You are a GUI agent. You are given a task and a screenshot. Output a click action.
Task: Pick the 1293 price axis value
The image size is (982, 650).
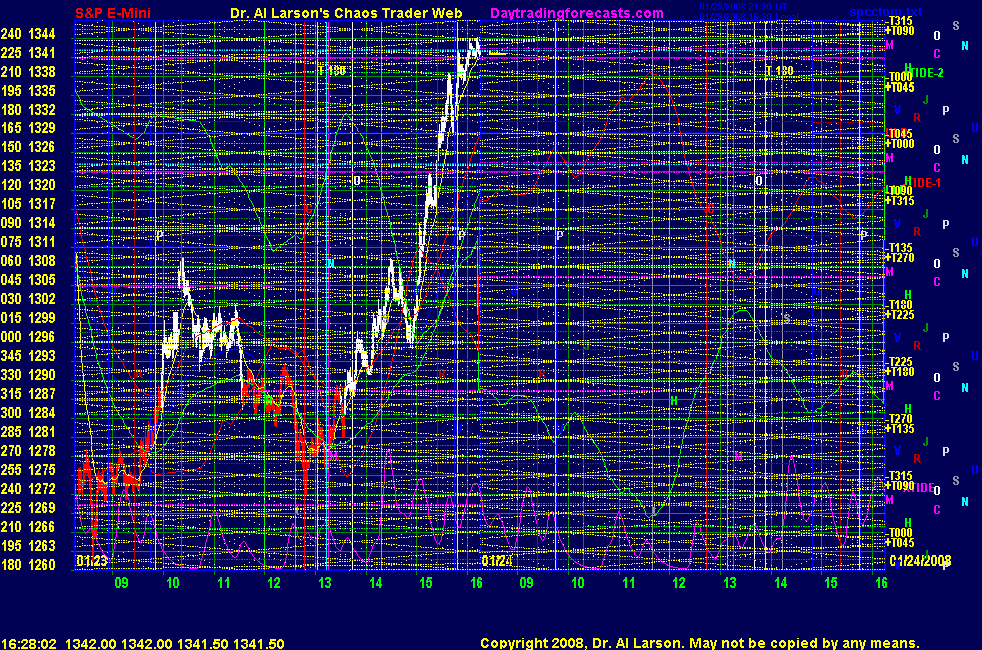pyautogui.click(x=41, y=356)
